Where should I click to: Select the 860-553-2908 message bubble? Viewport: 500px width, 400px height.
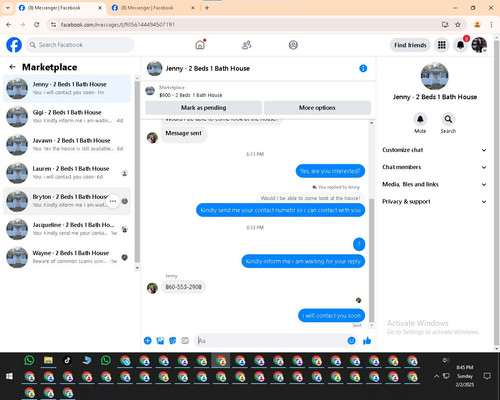183,287
